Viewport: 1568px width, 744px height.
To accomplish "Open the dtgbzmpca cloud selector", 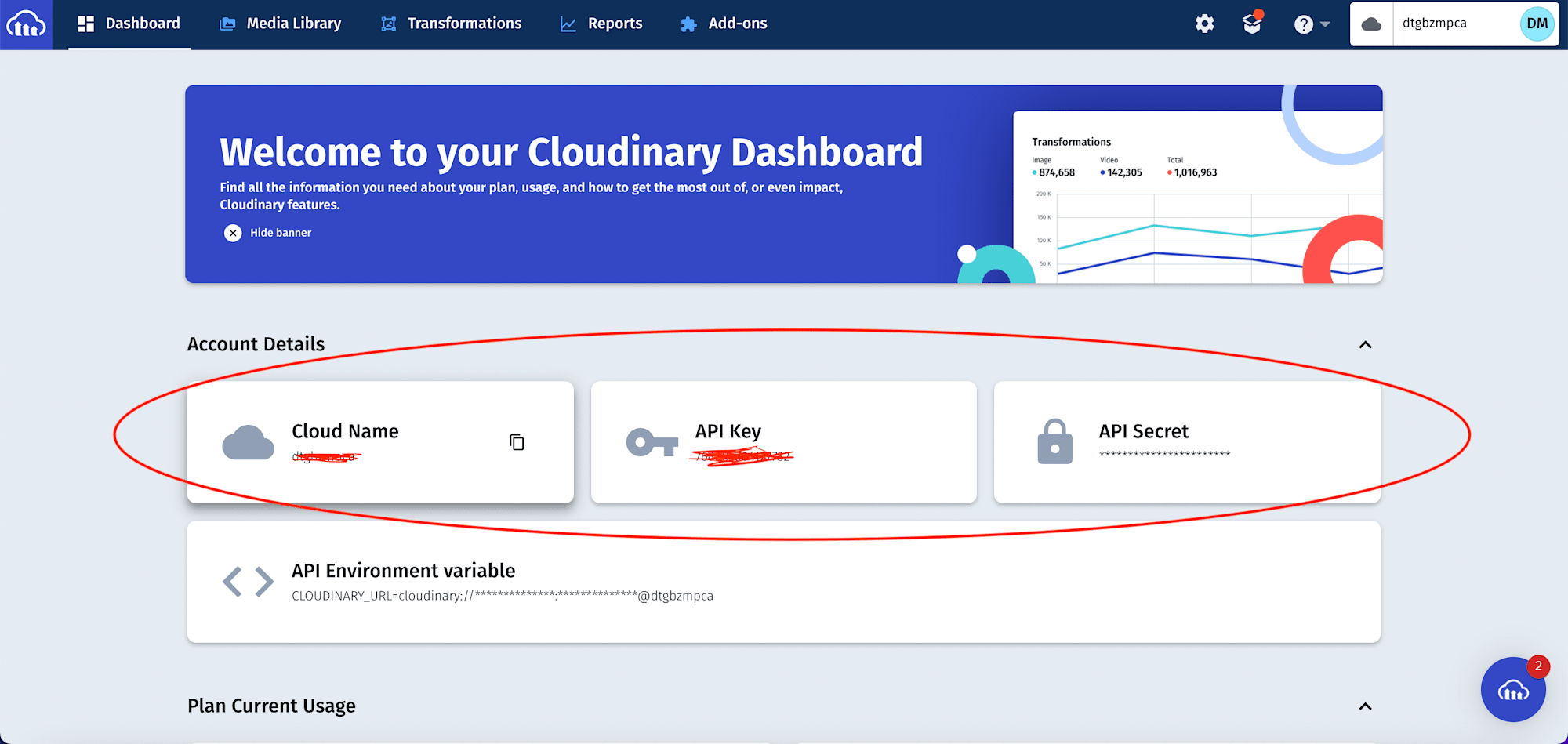I will click(1434, 24).
